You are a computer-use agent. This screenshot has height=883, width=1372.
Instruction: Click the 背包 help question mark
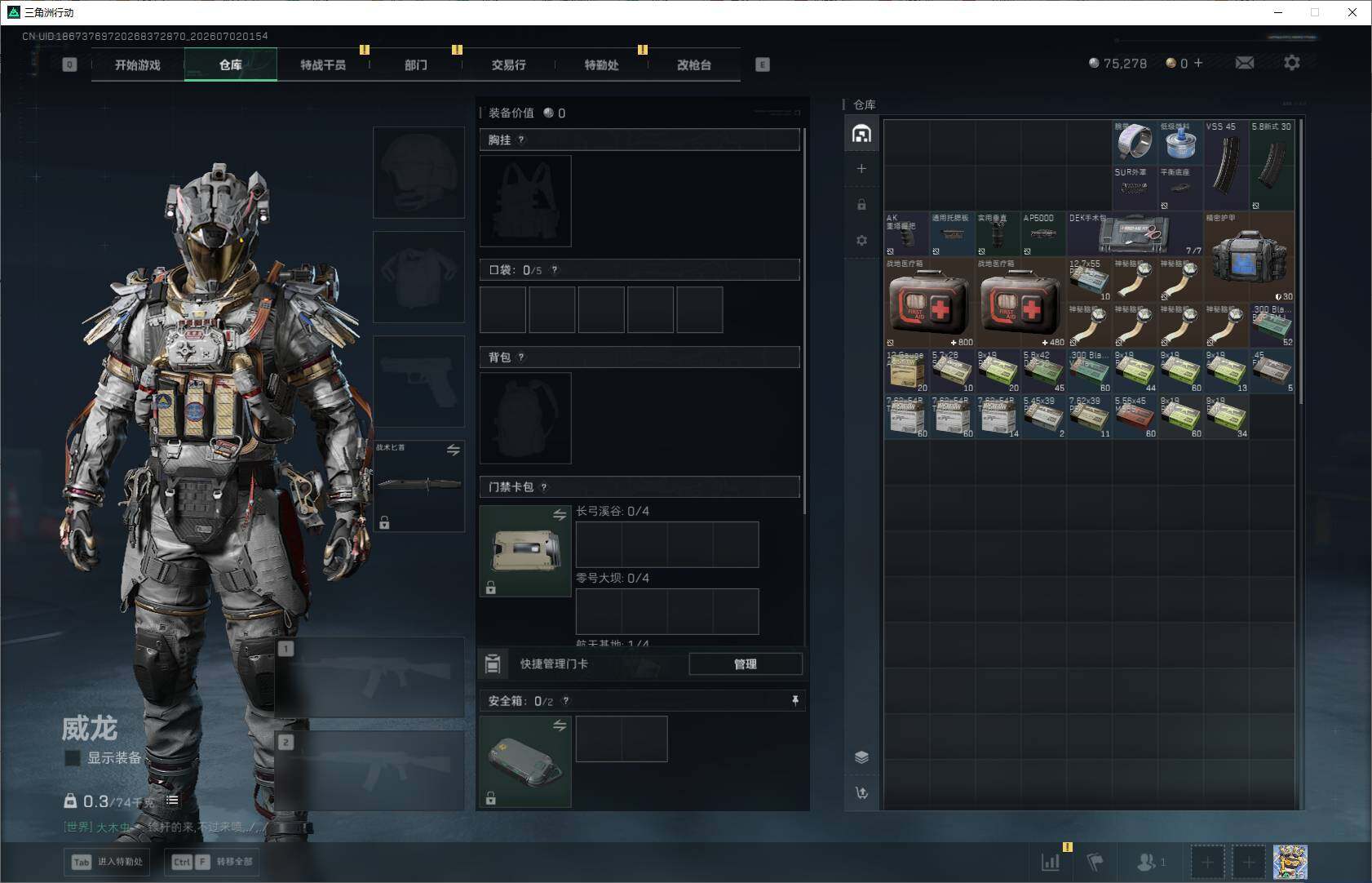(522, 357)
